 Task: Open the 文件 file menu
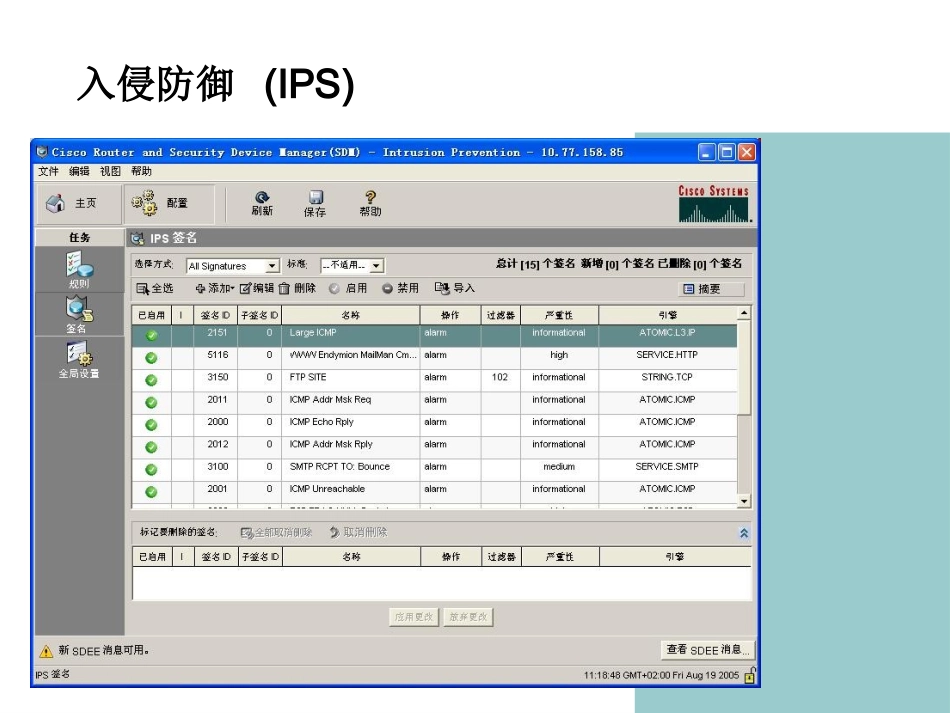click(x=48, y=171)
